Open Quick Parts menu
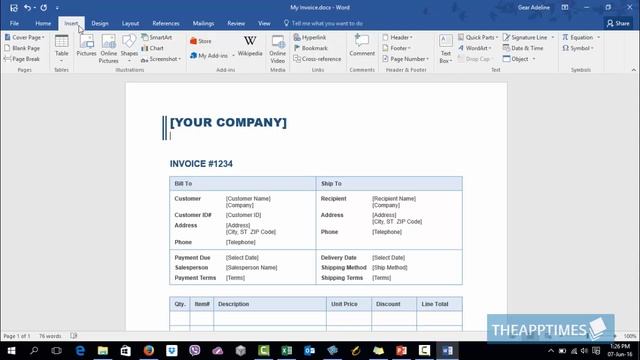The height and width of the screenshot is (360, 640). pos(478,37)
